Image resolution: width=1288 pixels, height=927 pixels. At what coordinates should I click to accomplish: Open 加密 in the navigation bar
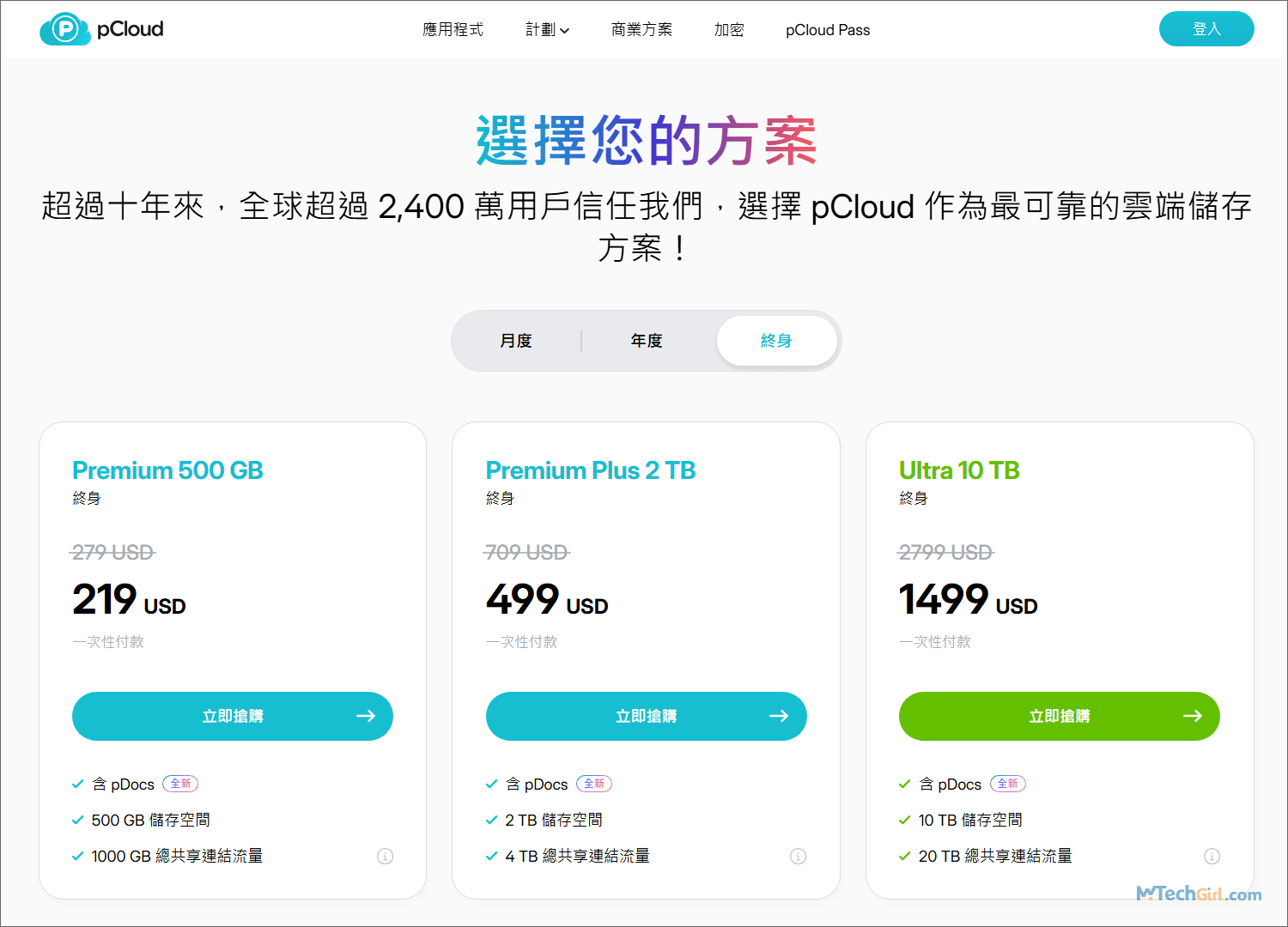point(729,30)
